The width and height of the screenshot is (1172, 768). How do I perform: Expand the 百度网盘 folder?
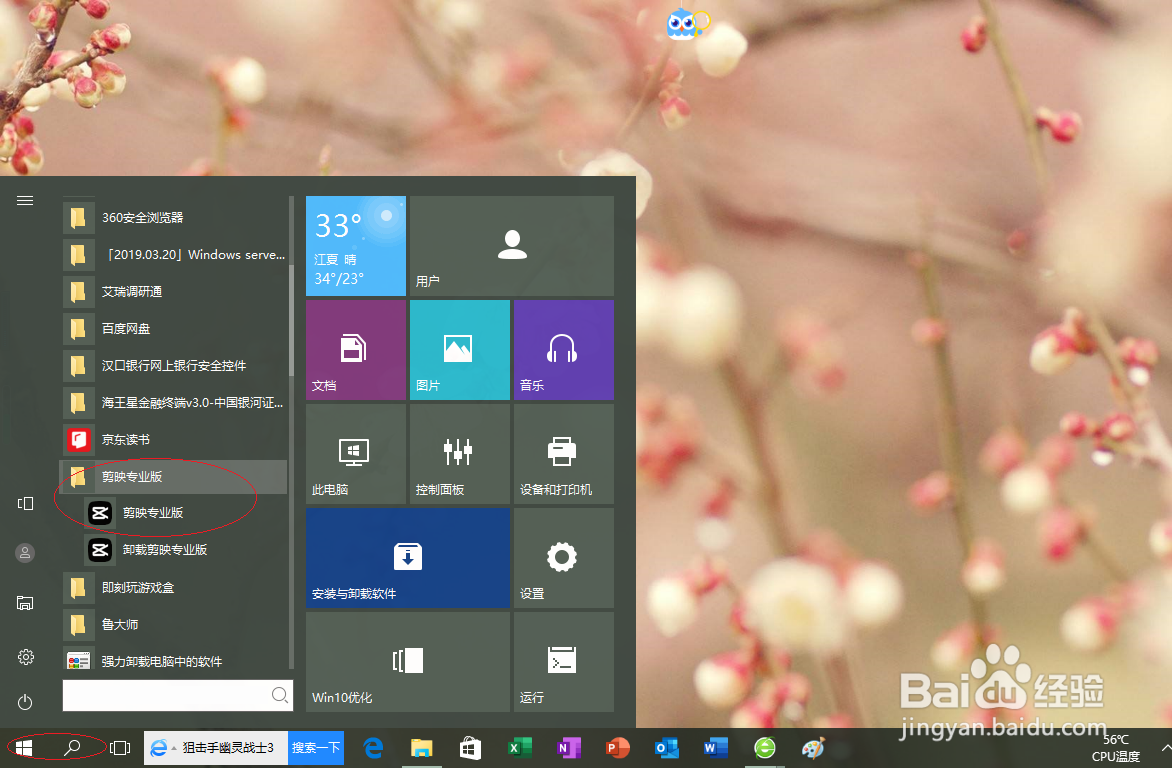point(174,328)
